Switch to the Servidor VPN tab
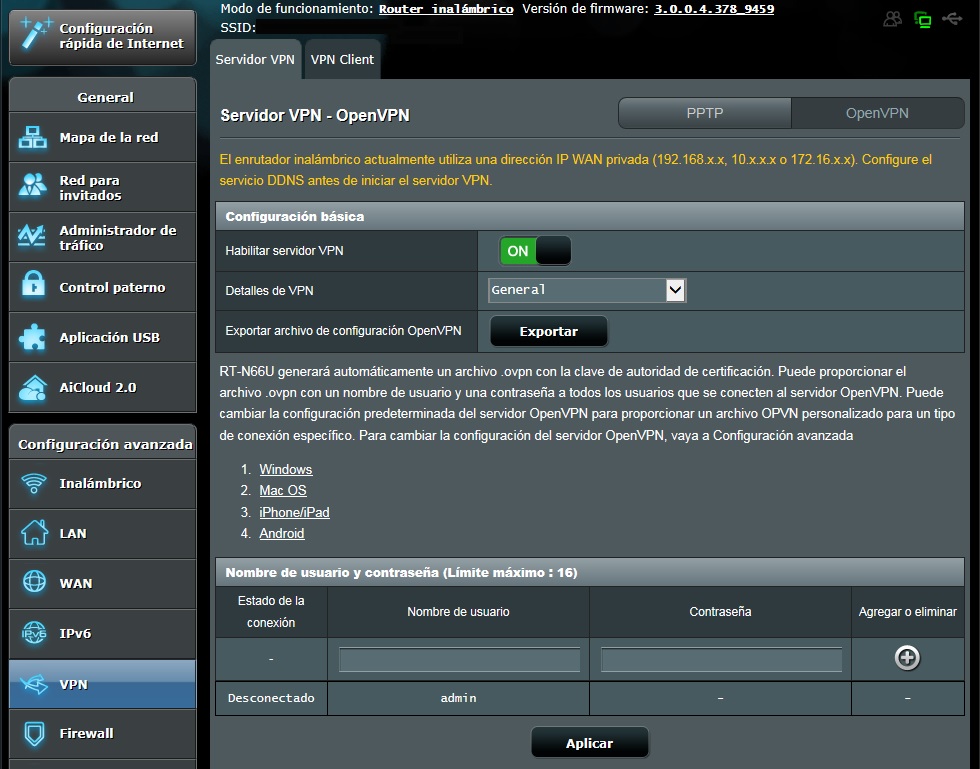Viewport: 980px width, 769px height. [x=255, y=59]
